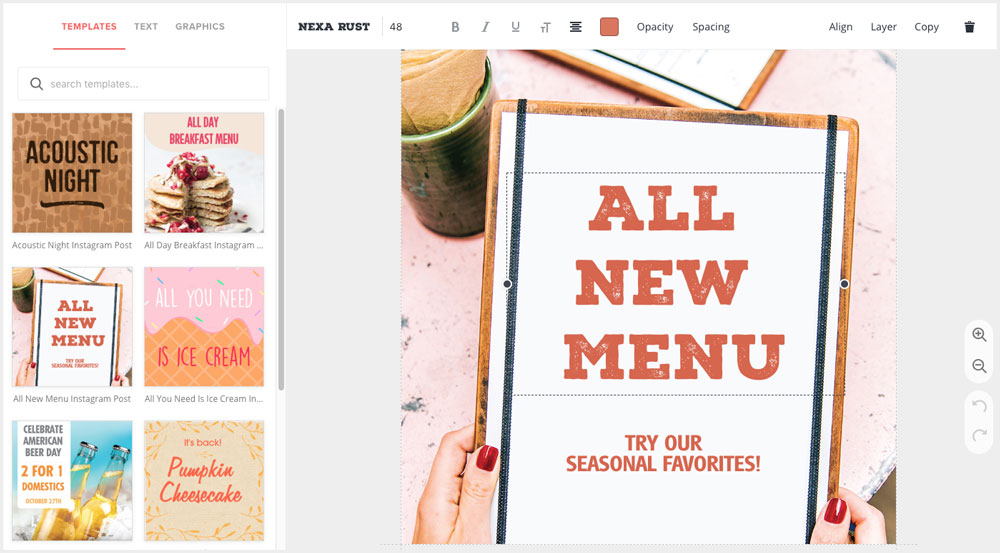
Task: Select the All New Menu template thumbnail
Action: coord(72,327)
